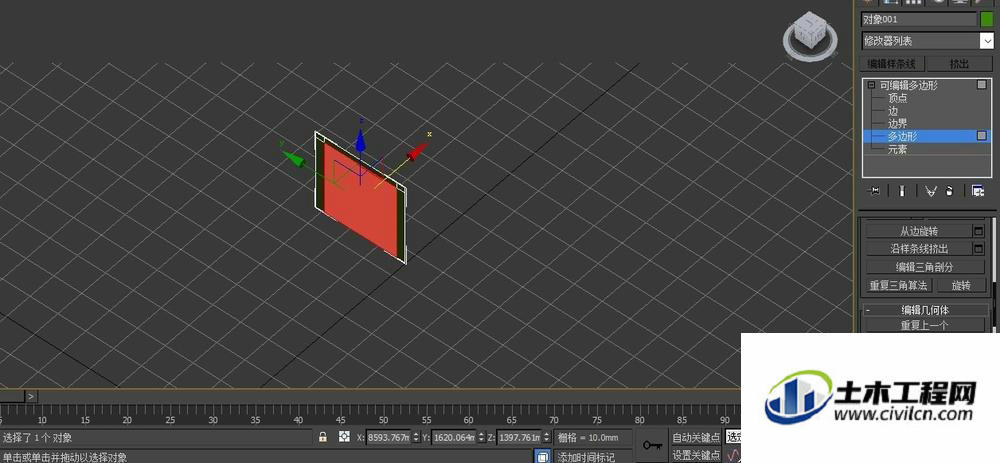Open settings box beside 沿样条线挤出

(979, 249)
